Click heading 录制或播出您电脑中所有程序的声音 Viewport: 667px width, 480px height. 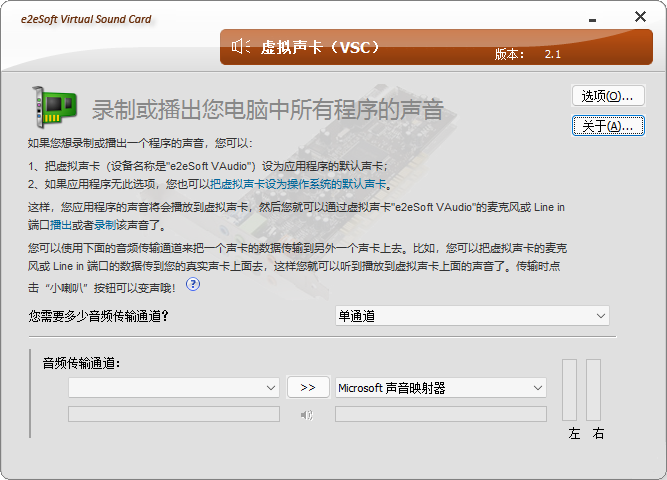click(268, 109)
